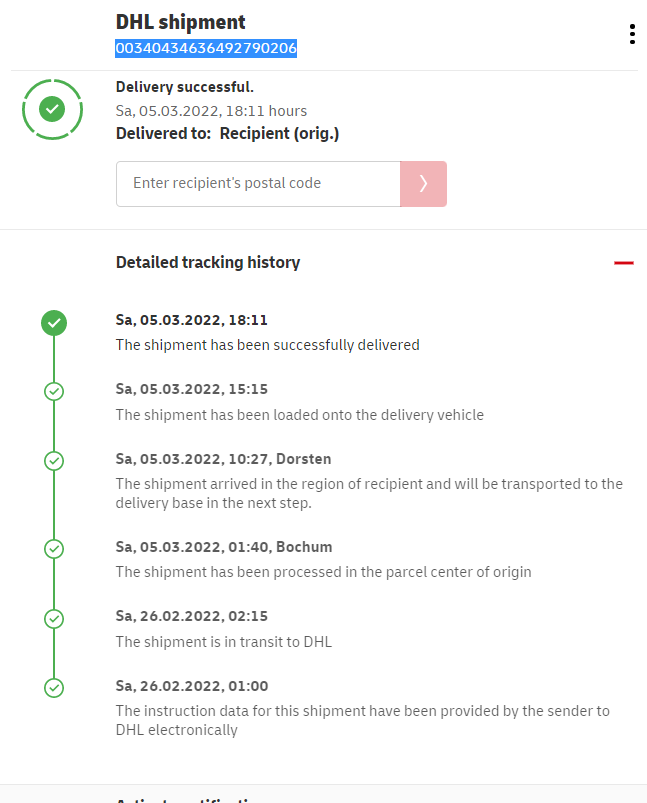
Task: Click the filled green delivered checkmark icon
Action: coord(54,322)
